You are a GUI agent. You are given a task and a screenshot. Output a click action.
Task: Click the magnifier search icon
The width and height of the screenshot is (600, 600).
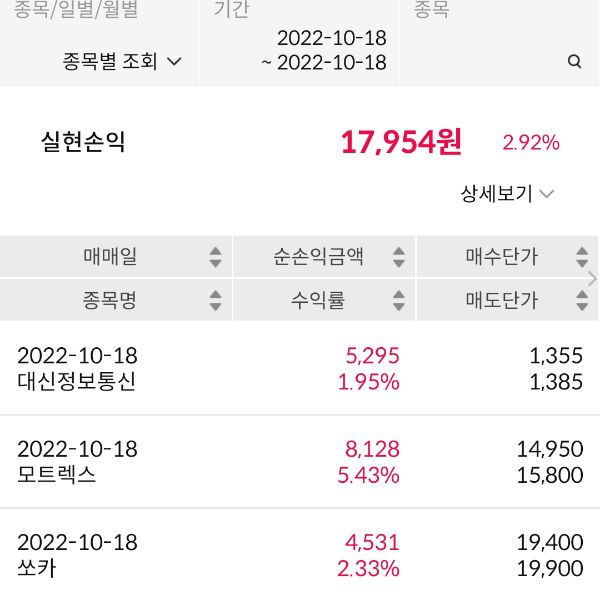pos(574,61)
